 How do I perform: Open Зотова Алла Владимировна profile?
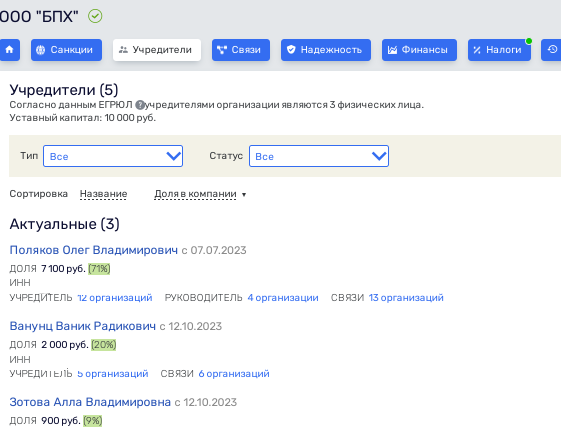tap(90, 402)
